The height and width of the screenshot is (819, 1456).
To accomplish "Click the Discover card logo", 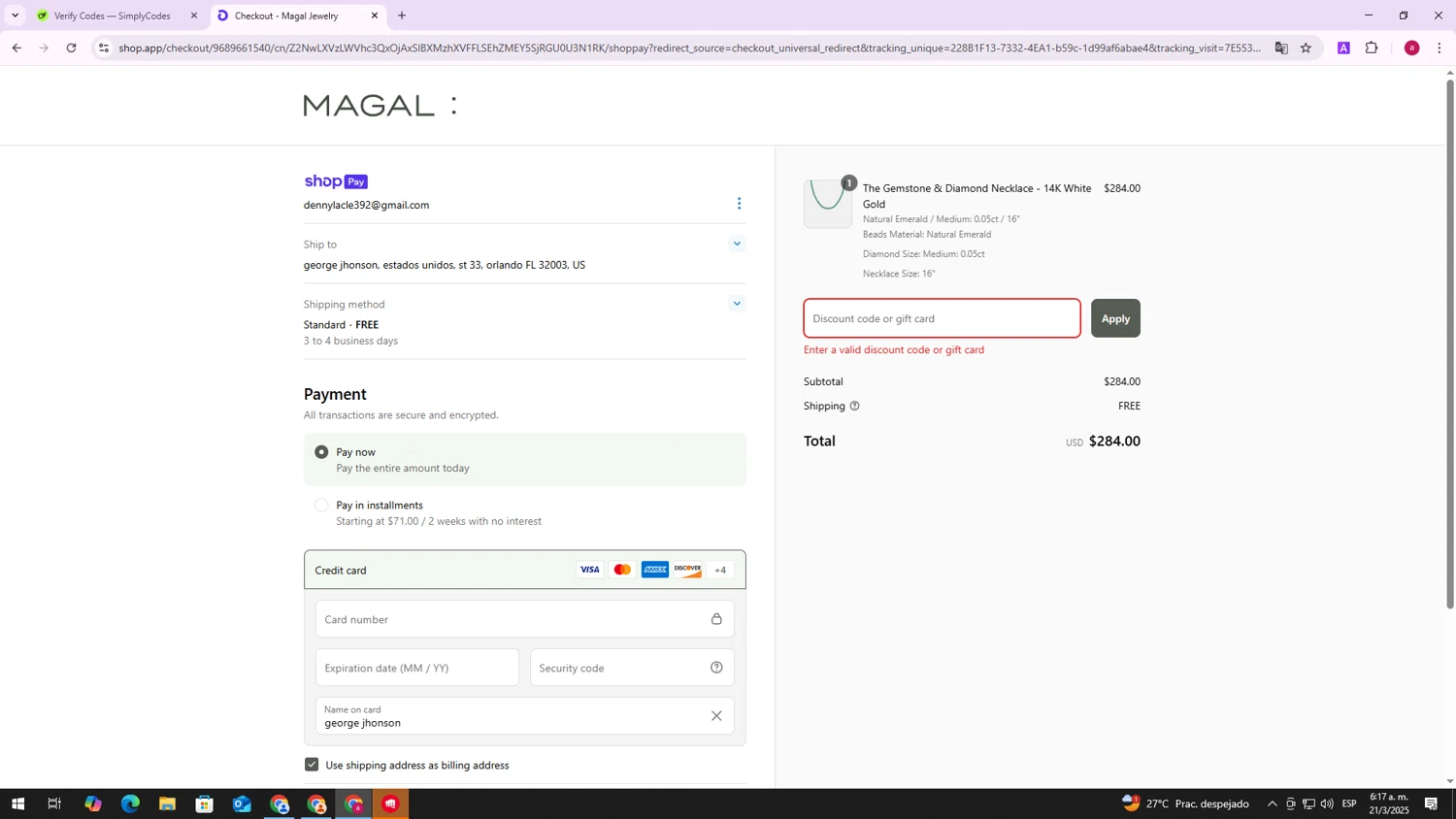I will (687, 570).
